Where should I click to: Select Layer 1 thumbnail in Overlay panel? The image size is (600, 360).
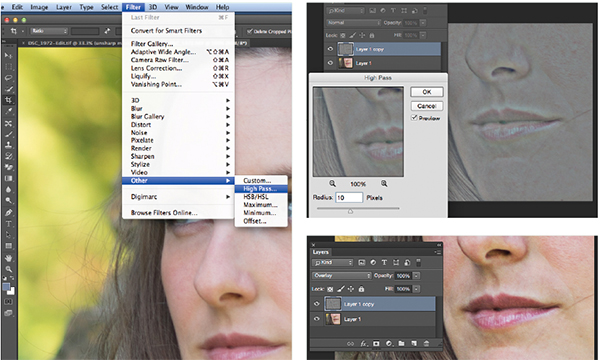point(333,319)
